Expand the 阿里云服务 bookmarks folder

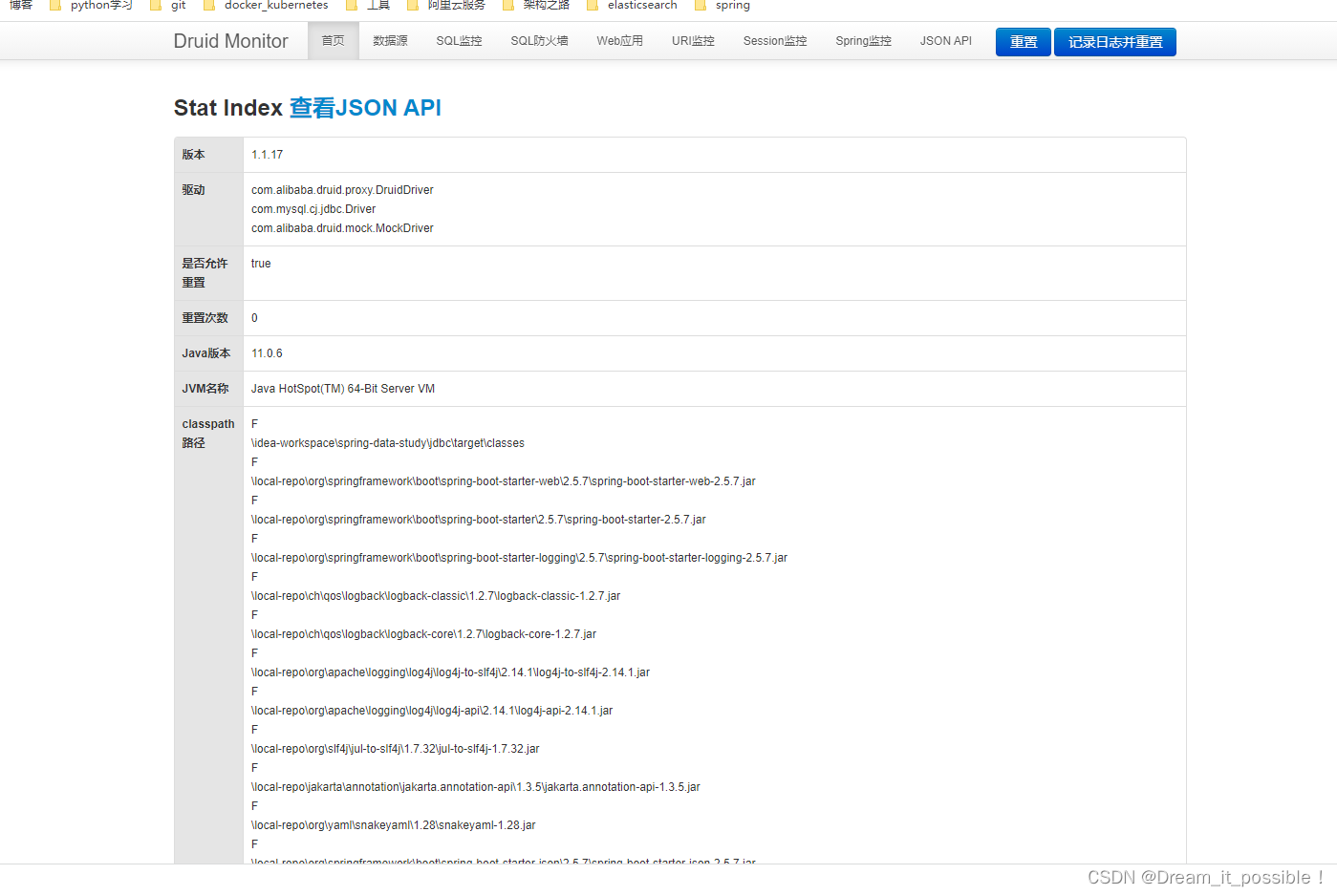tap(455, 6)
